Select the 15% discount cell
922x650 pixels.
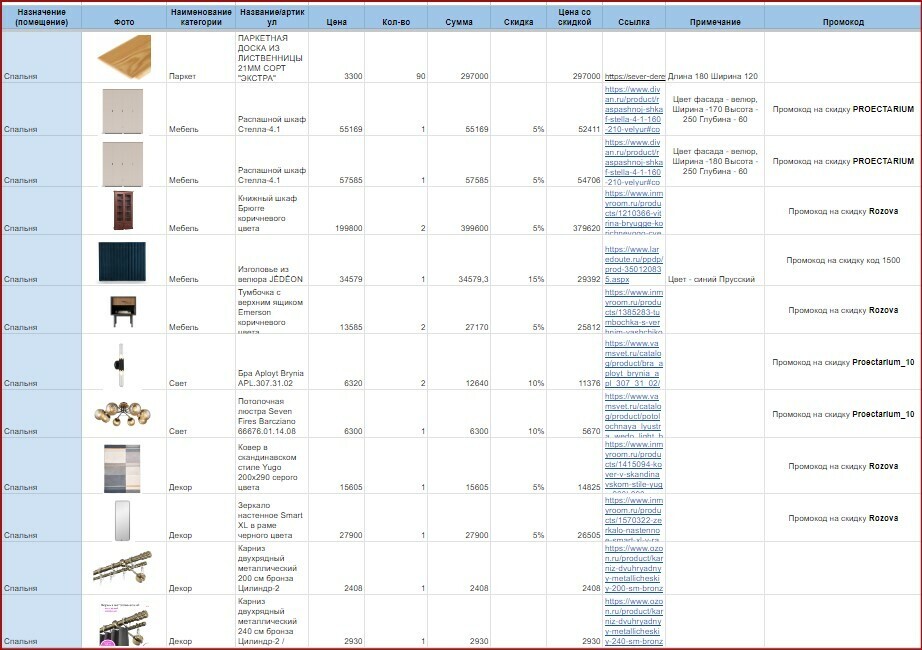point(519,261)
